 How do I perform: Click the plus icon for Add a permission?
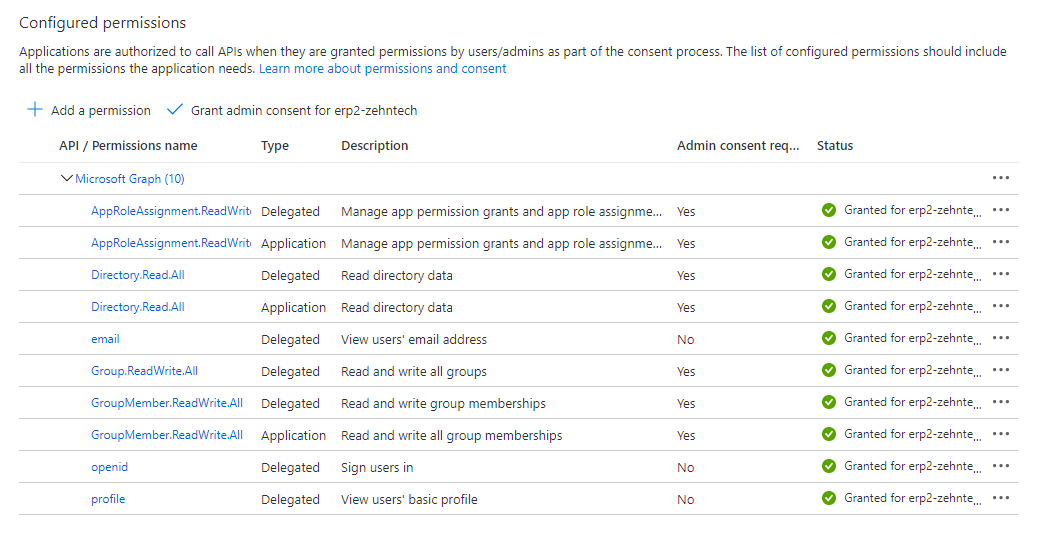35,110
